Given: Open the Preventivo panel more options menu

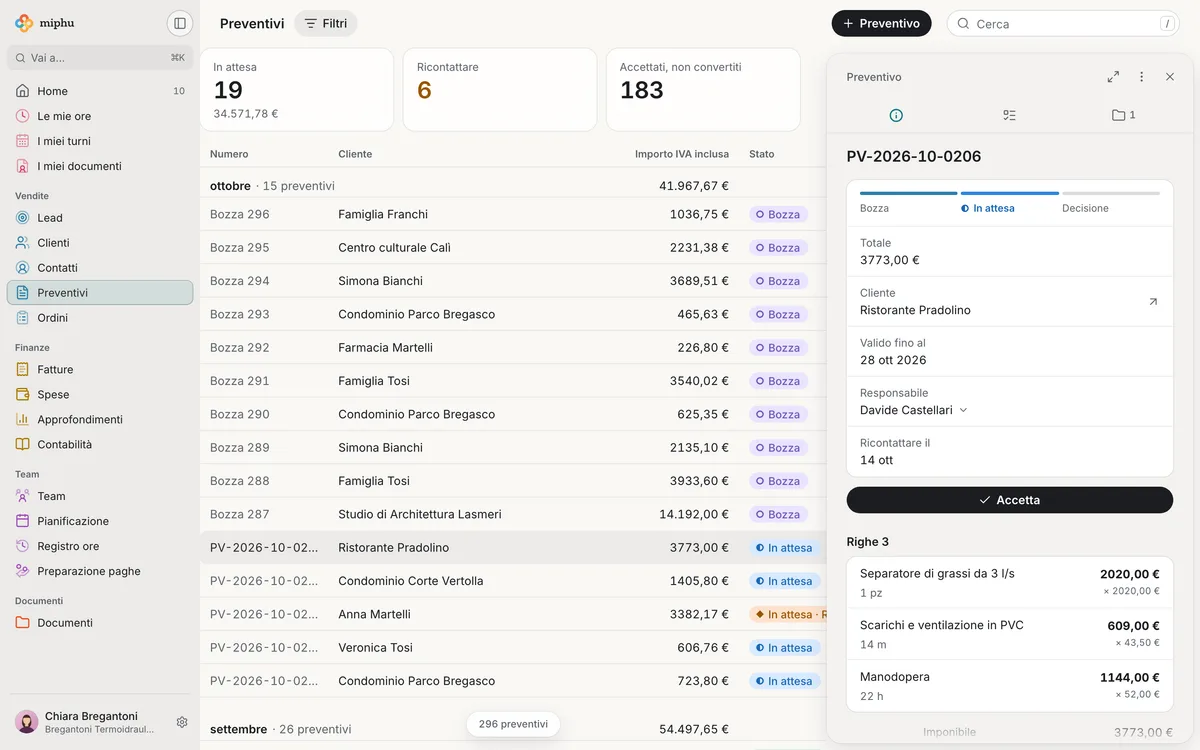Looking at the screenshot, I should point(1141,77).
